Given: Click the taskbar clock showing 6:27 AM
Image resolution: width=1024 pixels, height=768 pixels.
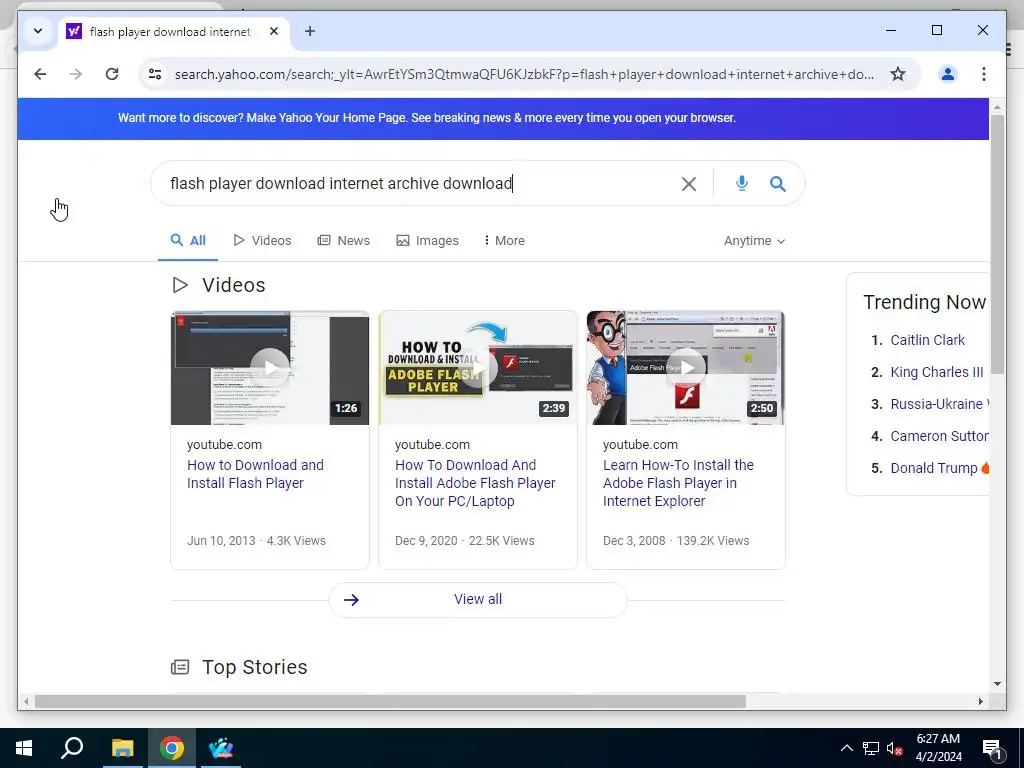Looking at the screenshot, I should coord(938,748).
